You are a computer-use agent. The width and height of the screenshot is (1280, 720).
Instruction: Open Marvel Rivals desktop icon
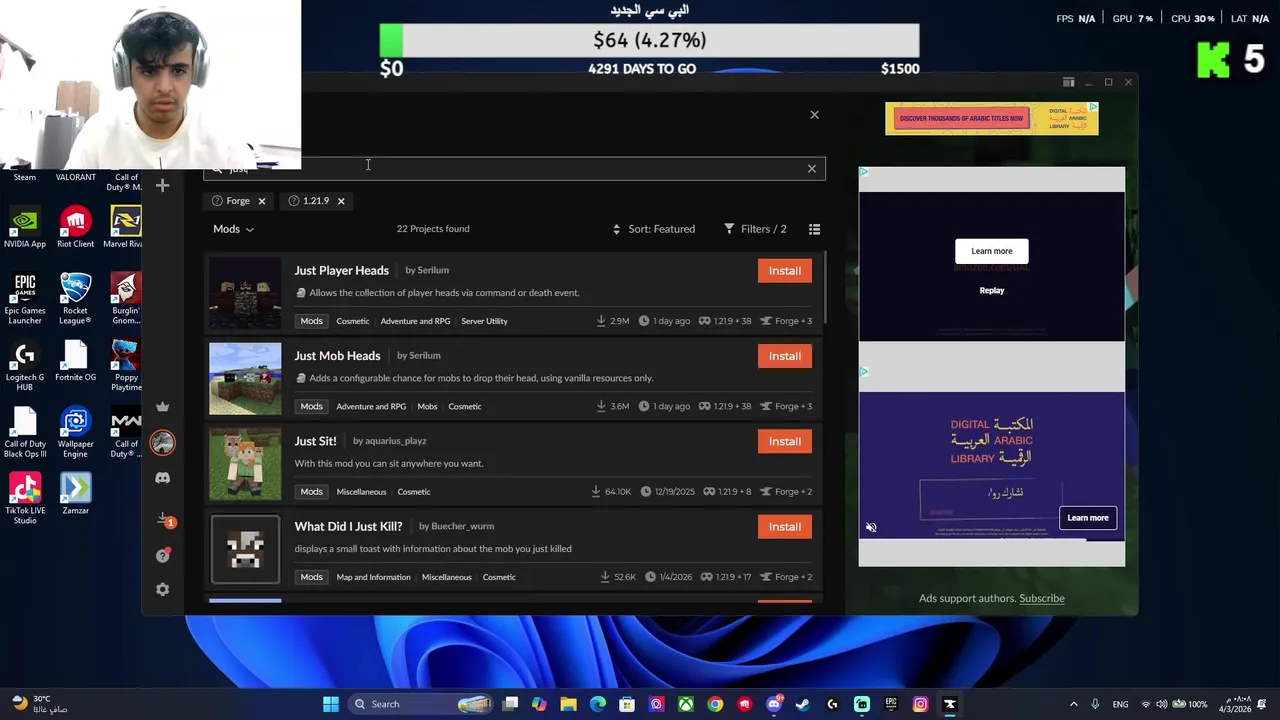(125, 227)
